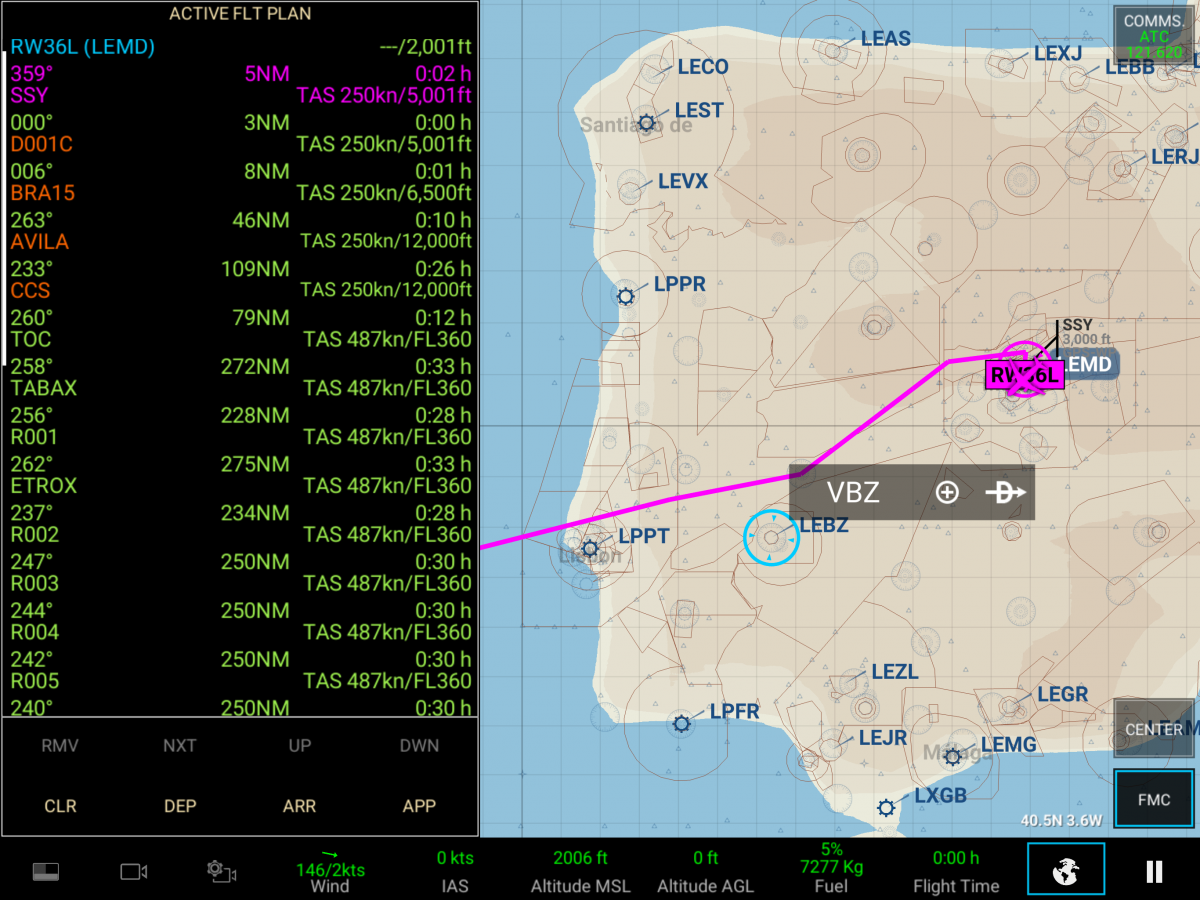
Task: Click the CENTER map button
Action: [x=1154, y=729]
